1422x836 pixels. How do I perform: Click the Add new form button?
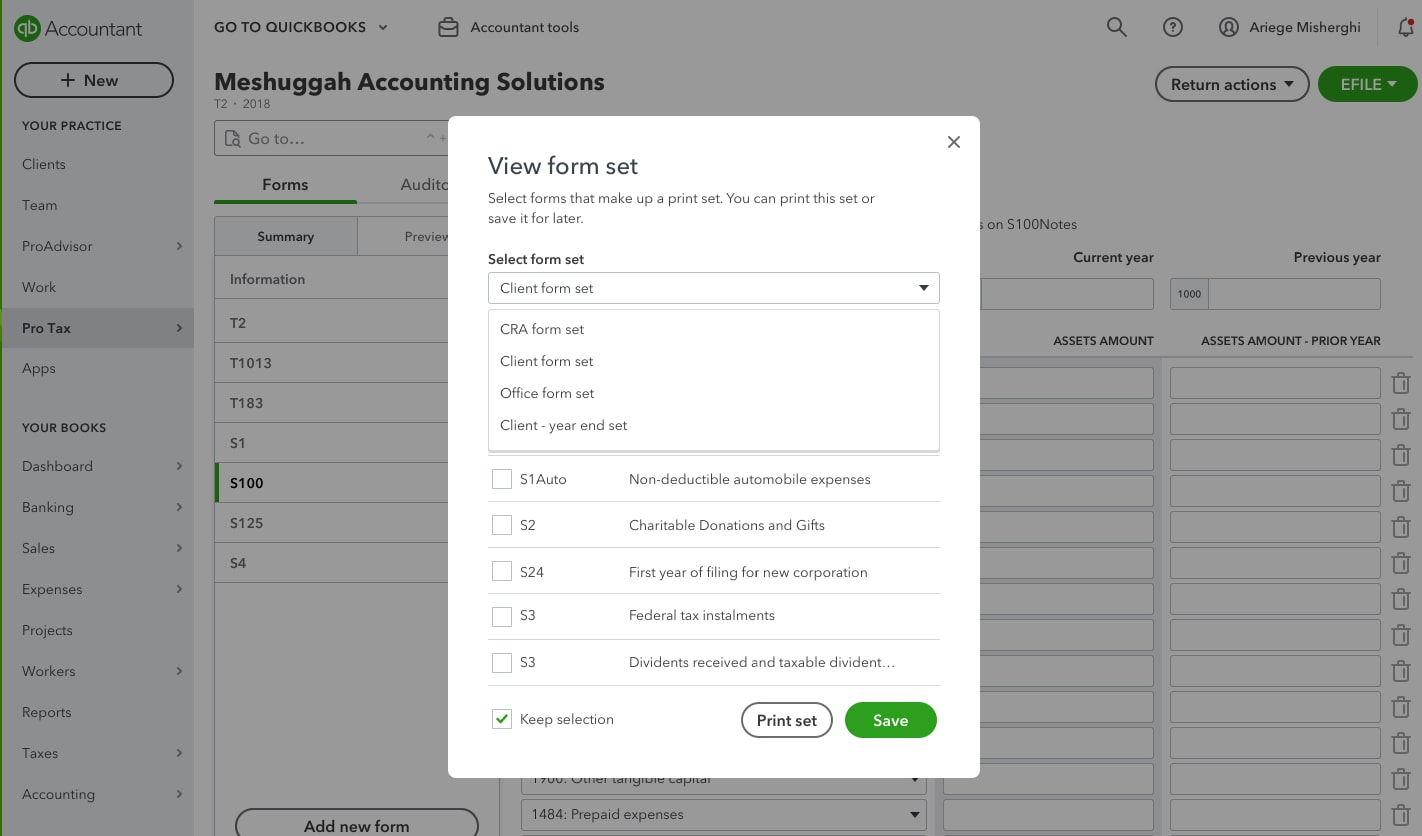357,826
